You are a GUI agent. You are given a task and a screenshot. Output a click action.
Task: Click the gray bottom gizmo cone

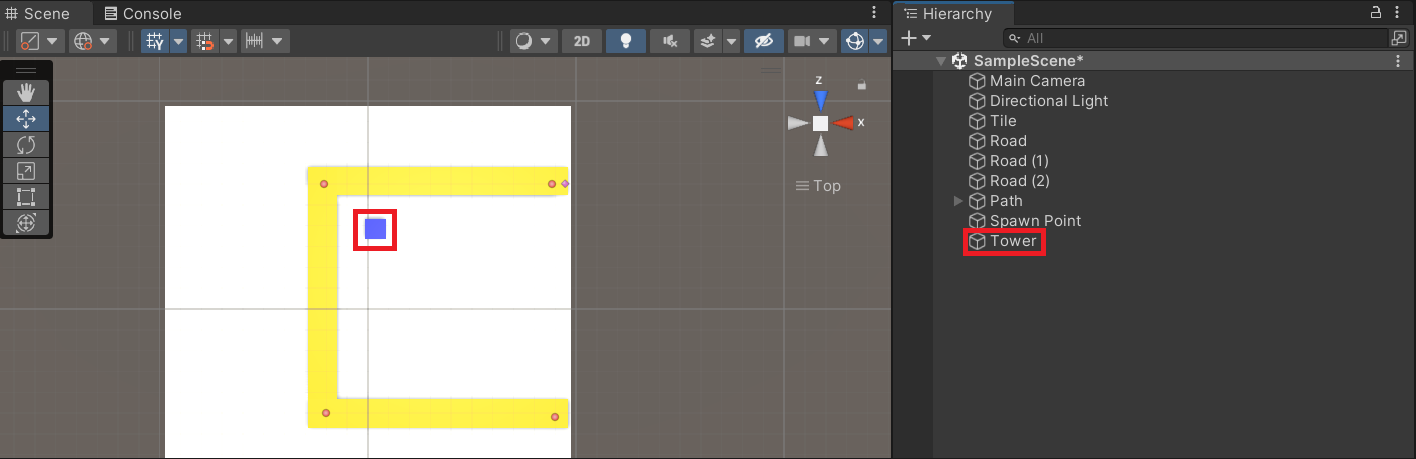pyautogui.click(x=821, y=146)
